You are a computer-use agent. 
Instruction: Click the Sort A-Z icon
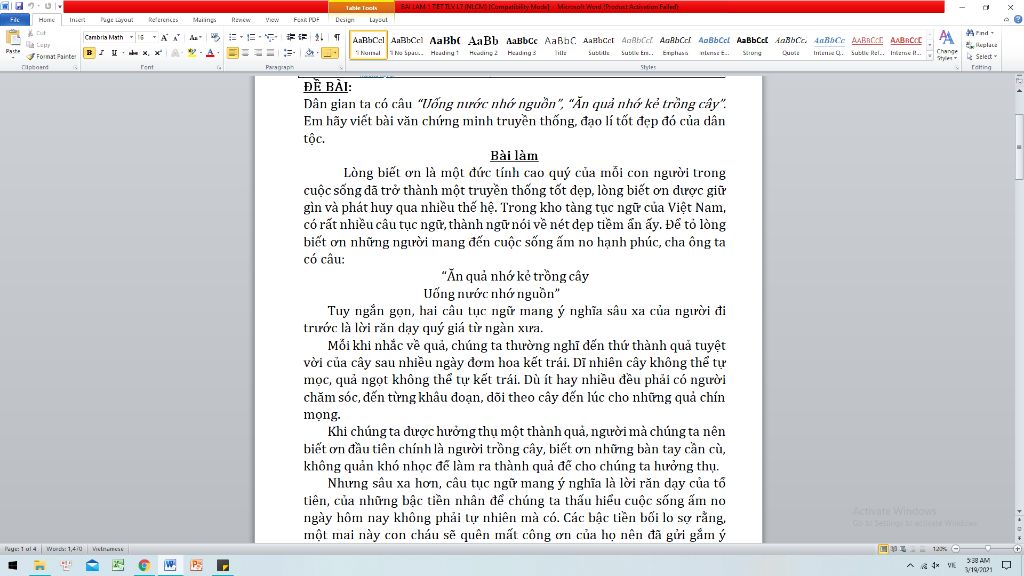(x=319, y=38)
